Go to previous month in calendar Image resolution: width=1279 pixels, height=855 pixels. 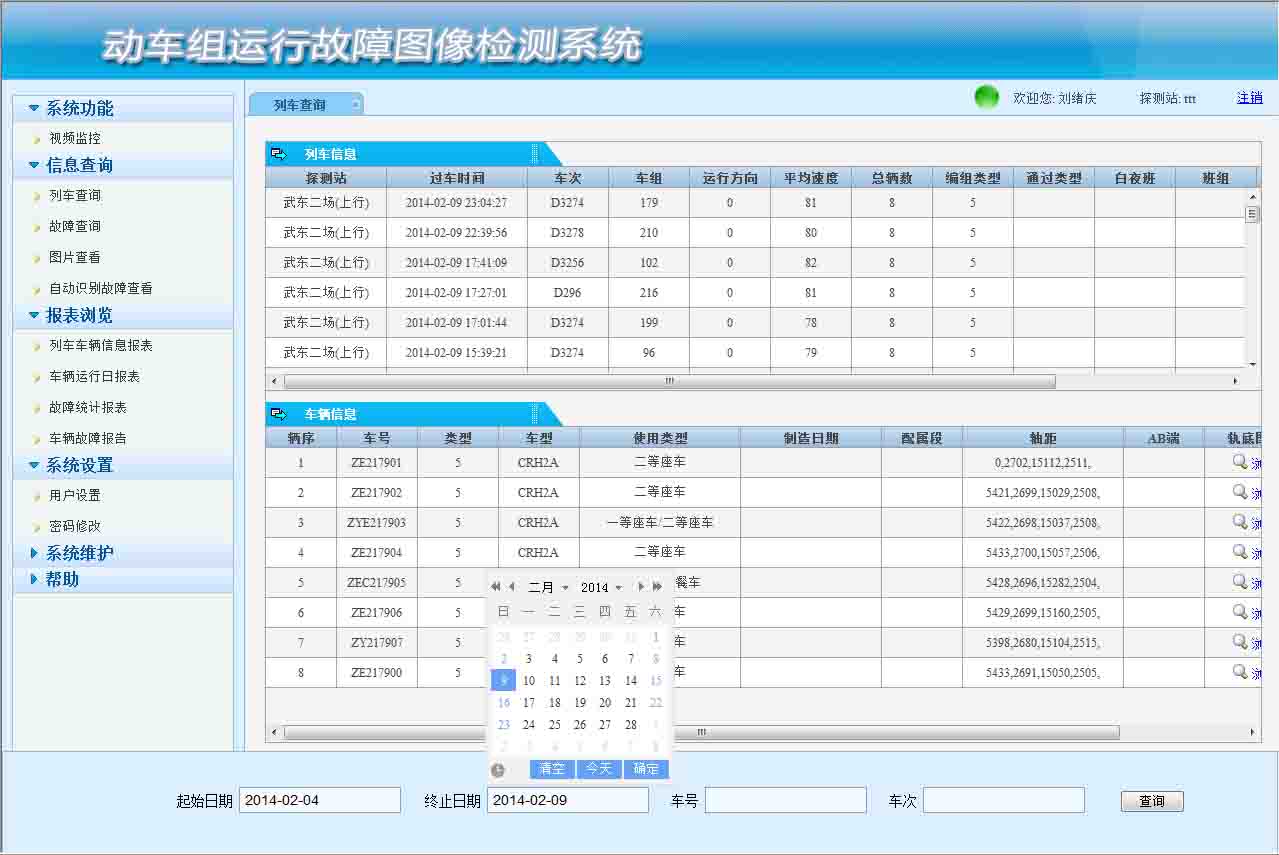point(512,587)
